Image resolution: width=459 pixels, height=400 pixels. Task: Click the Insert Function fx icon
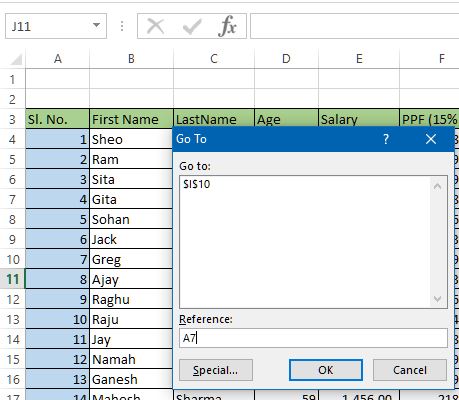[227, 26]
